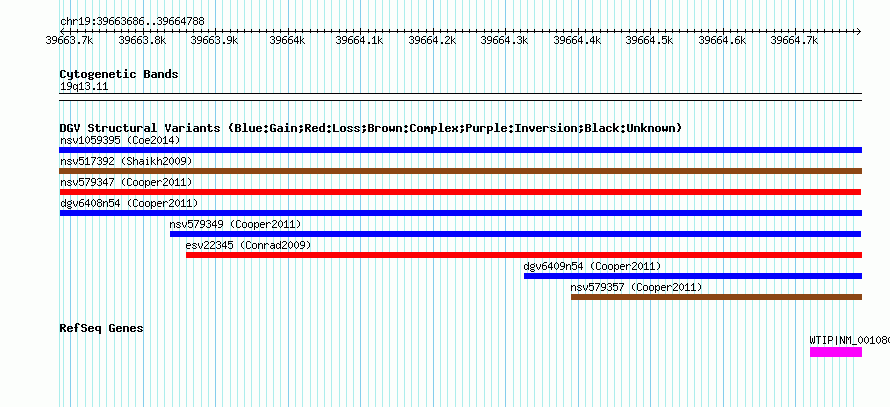The image size is (890, 407).
Task: Select the blue nsv1059395 gain variant bar
Action: 460,150
